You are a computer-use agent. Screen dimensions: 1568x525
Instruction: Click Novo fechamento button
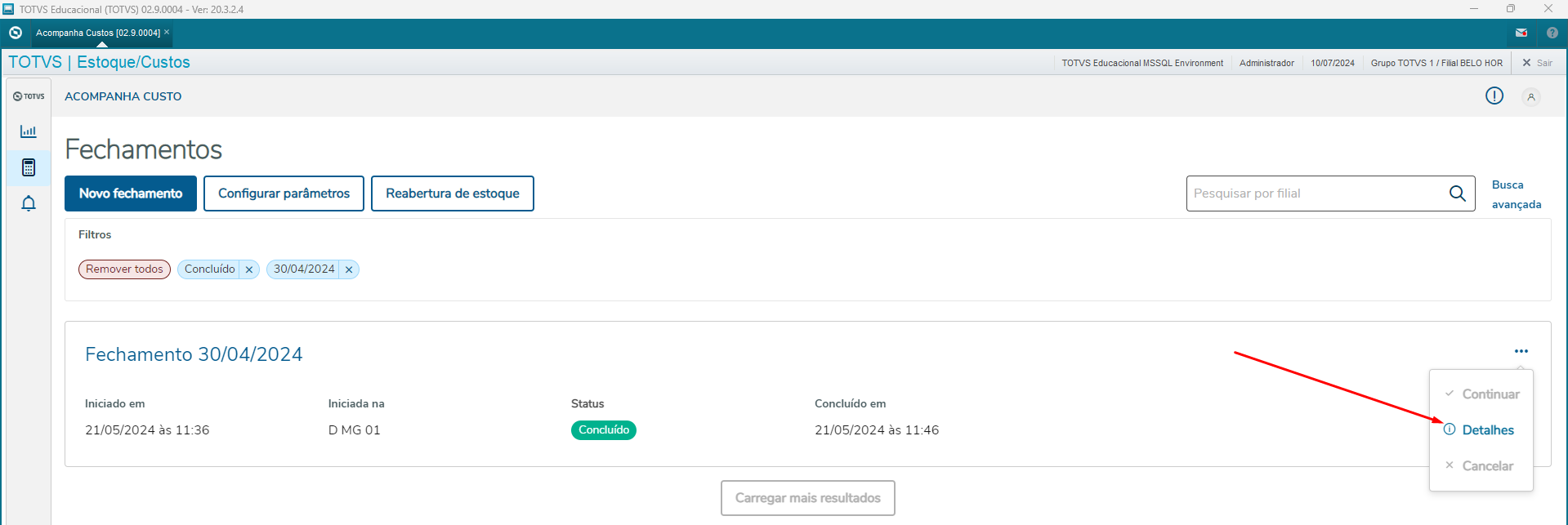(x=131, y=194)
